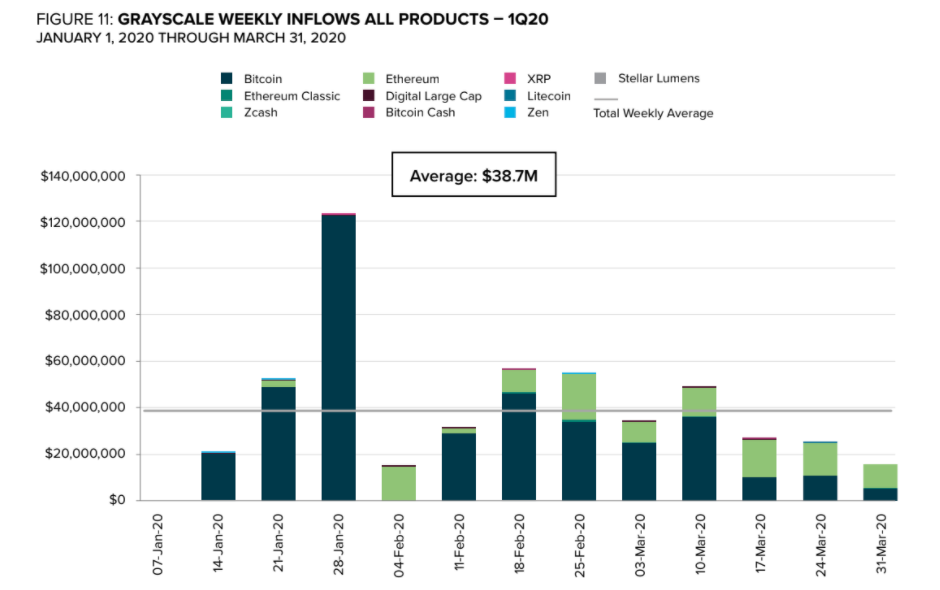Click the Stellar Lumens legend label

tap(659, 78)
